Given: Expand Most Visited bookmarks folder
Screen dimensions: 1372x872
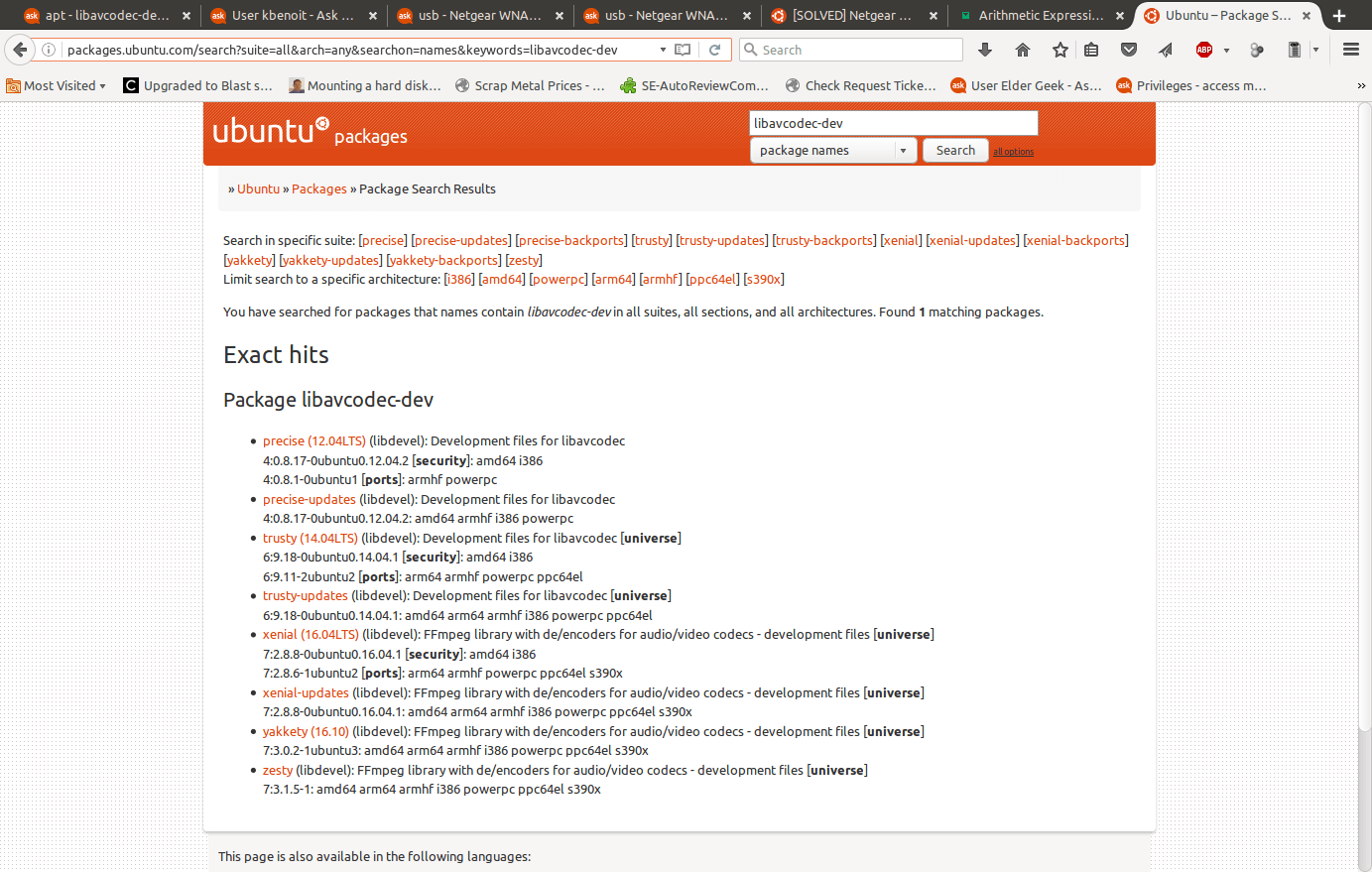Looking at the screenshot, I should [x=57, y=86].
